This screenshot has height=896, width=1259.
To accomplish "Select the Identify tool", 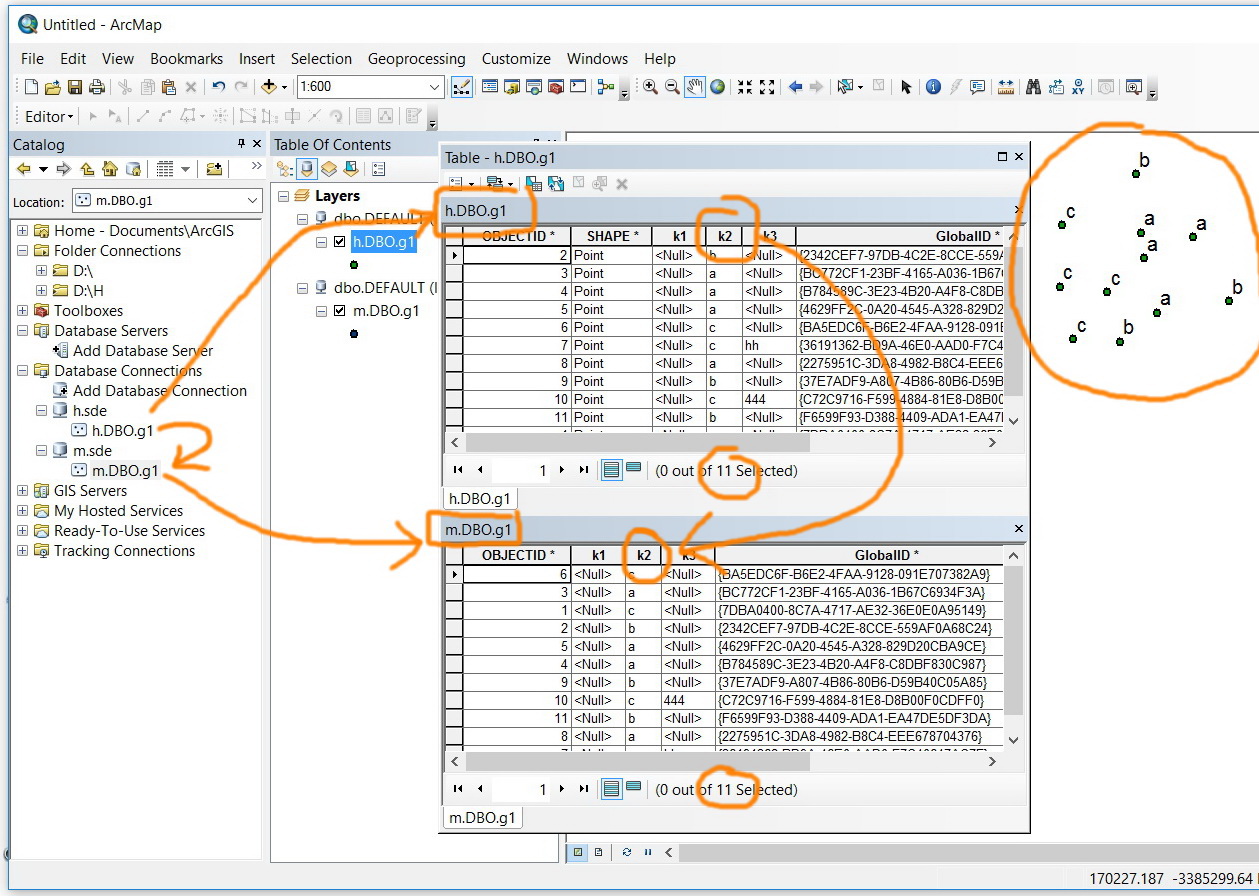I will coord(933,87).
